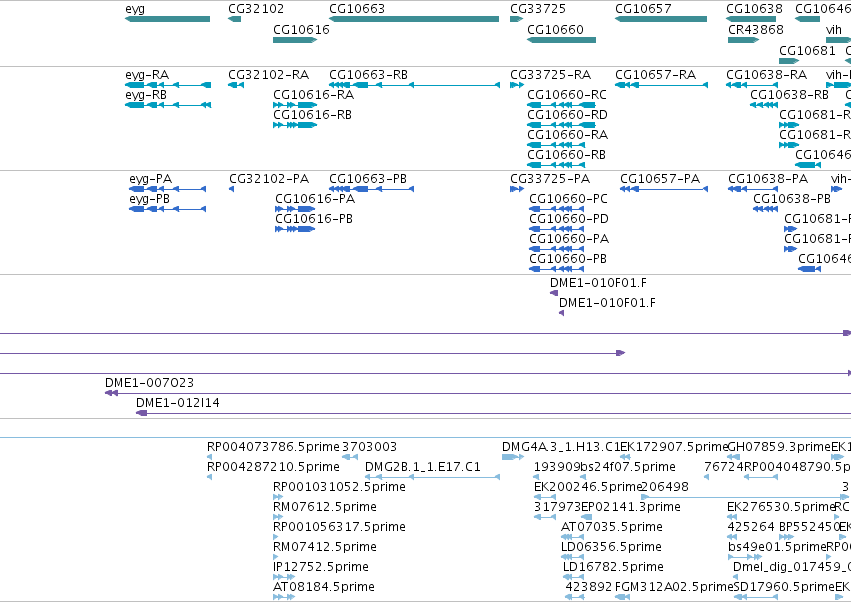Select BAC clone DME1-012I14

[x=177, y=403]
